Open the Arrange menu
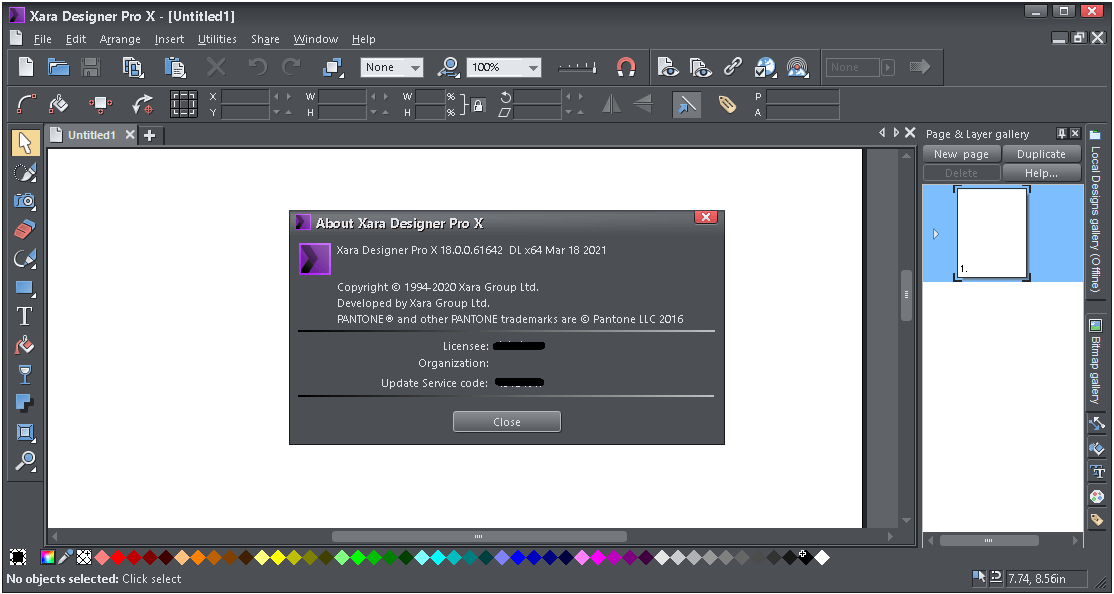Image resolution: width=1114 pixels, height=594 pixels. [119, 39]
